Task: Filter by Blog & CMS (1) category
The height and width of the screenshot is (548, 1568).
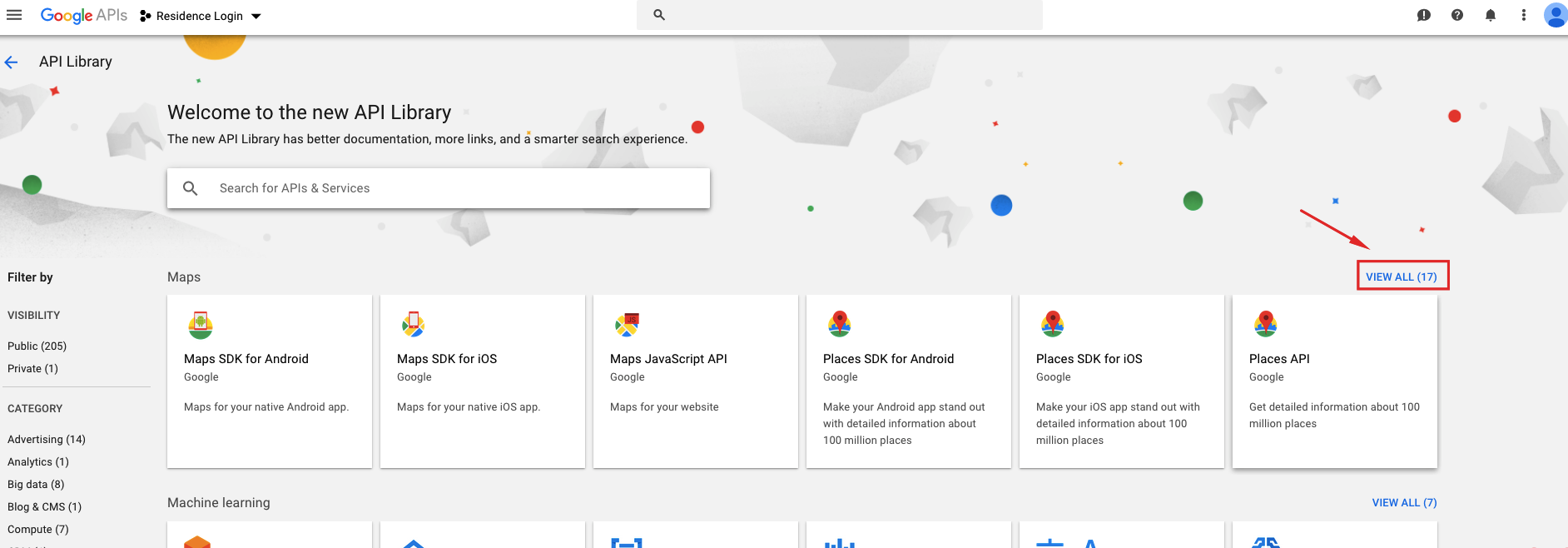Action: [x=44, y=507]
